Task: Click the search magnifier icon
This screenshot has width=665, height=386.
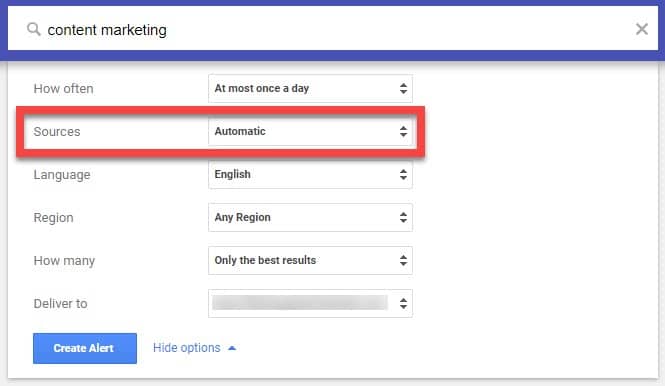Action: pos(34,29)
